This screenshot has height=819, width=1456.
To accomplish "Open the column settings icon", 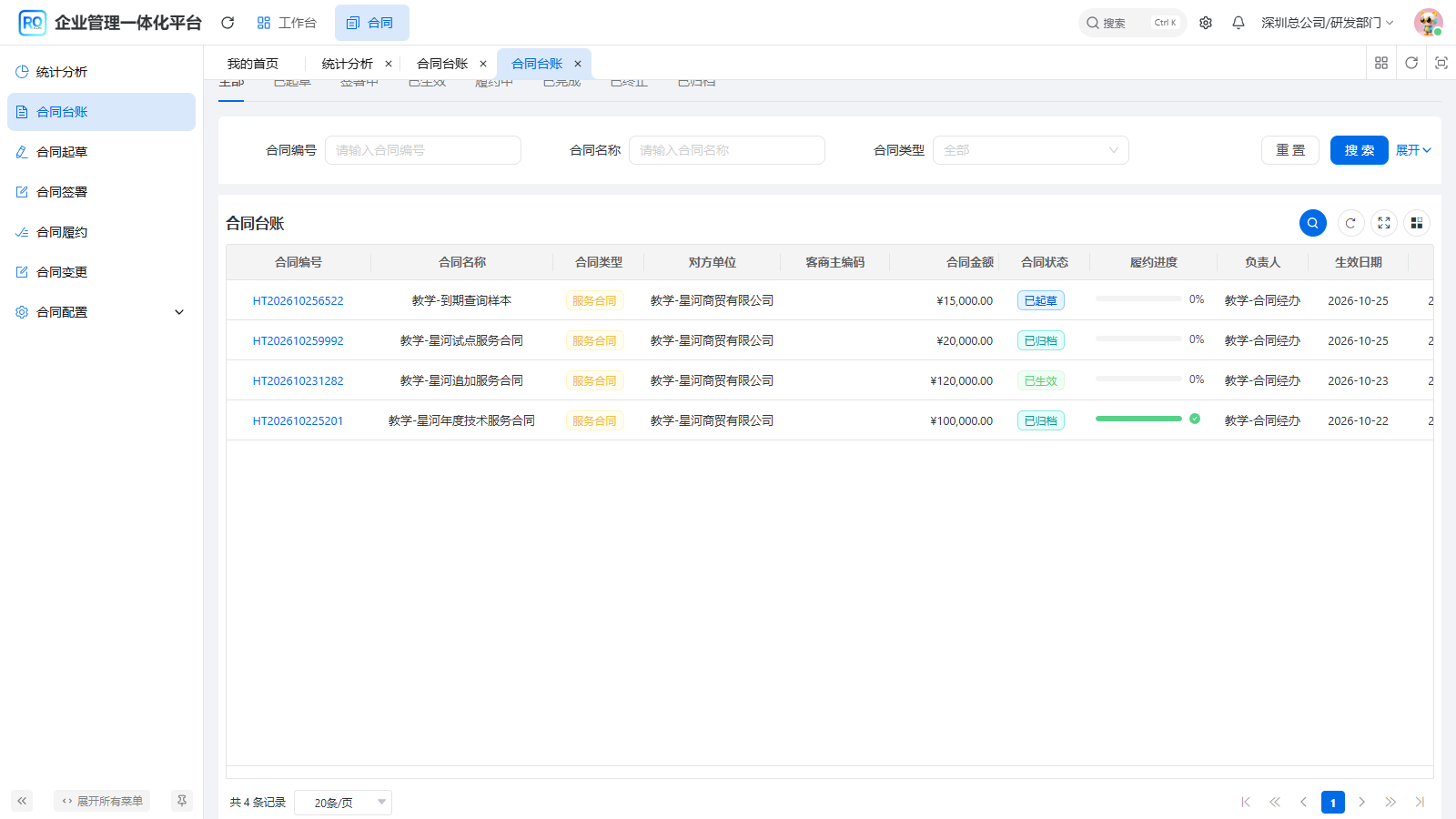I will [x=1417, y=223].
